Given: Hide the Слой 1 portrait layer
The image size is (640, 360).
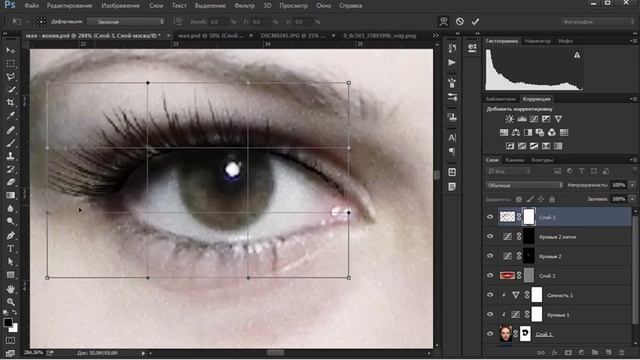Looking at the screenshot, I should (490, 333).
